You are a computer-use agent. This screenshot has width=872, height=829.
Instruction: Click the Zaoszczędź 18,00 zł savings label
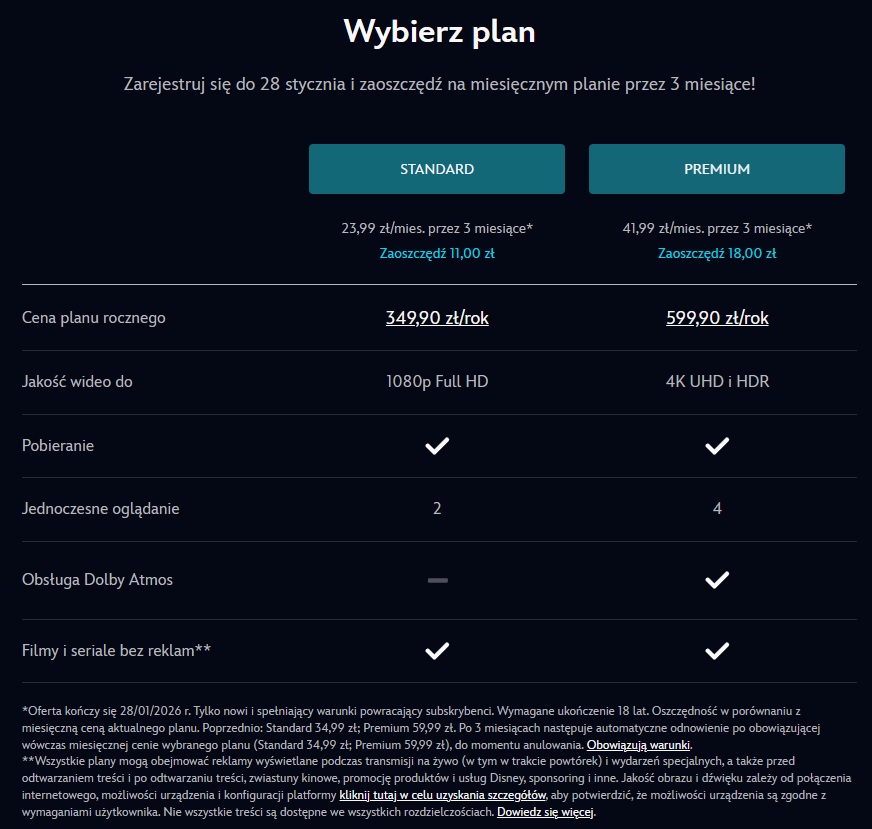coord(716,253)
